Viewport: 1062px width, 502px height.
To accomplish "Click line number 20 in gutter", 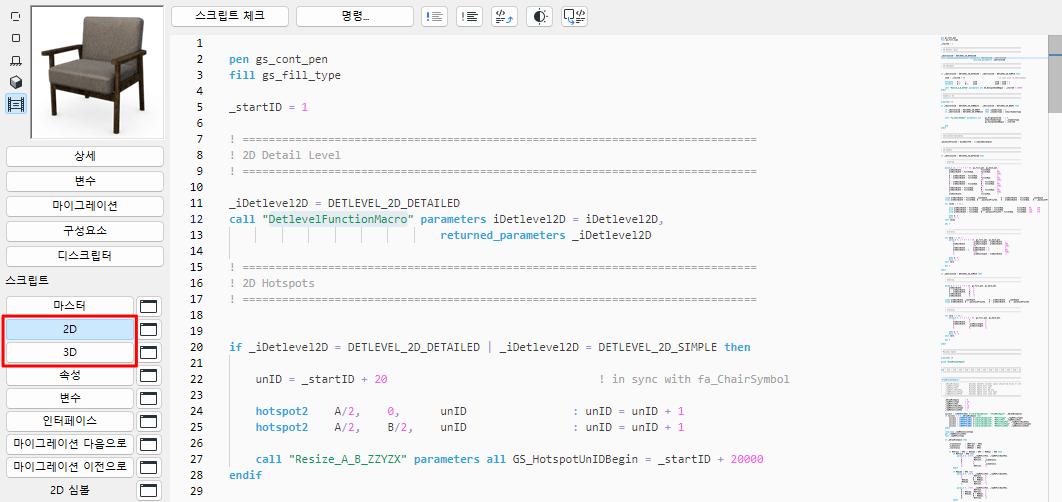I will pyautogui.click(x=197, y=348).
